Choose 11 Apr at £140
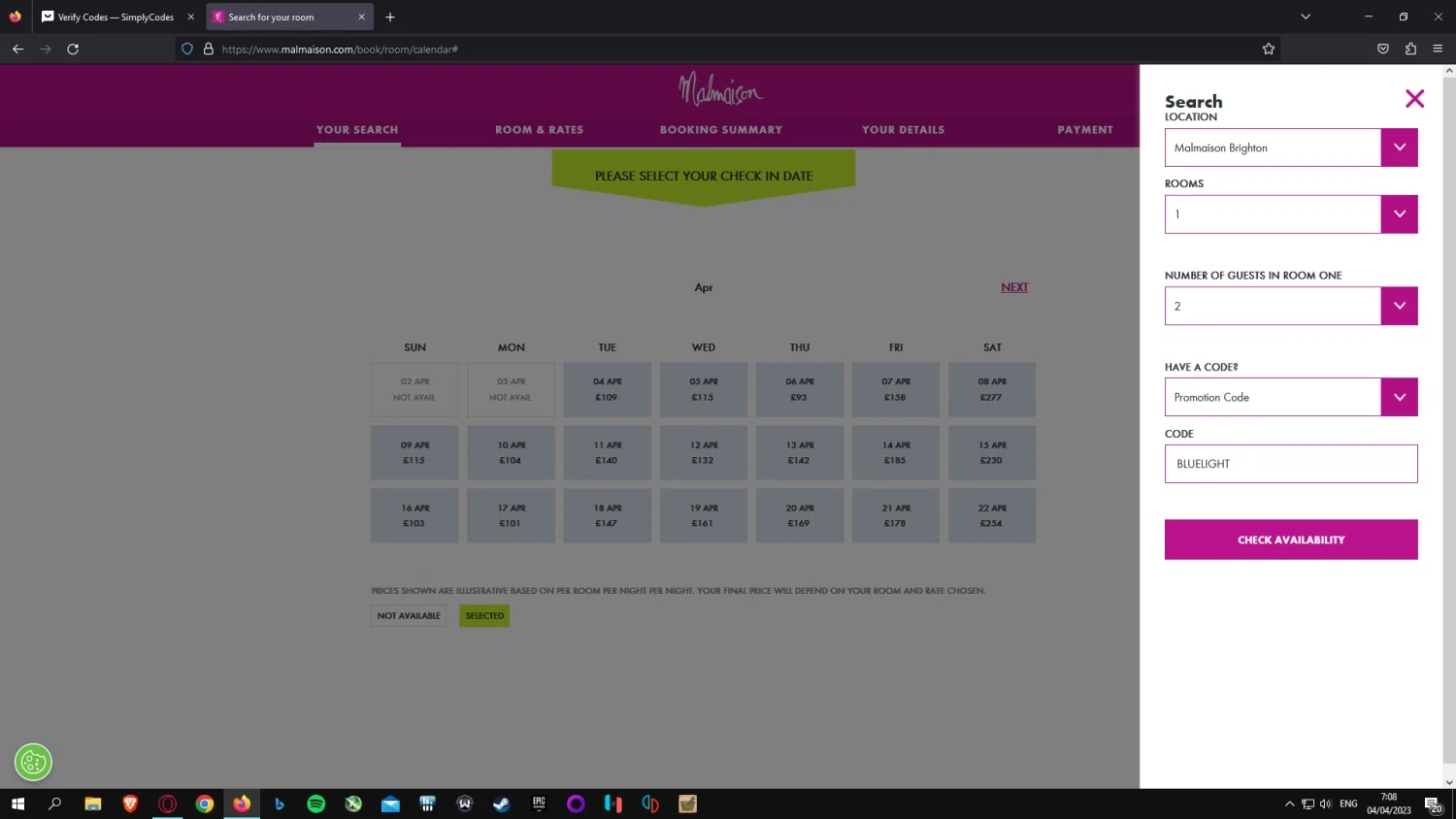This screenshot has width=1456, height=819. click(608, 452)
